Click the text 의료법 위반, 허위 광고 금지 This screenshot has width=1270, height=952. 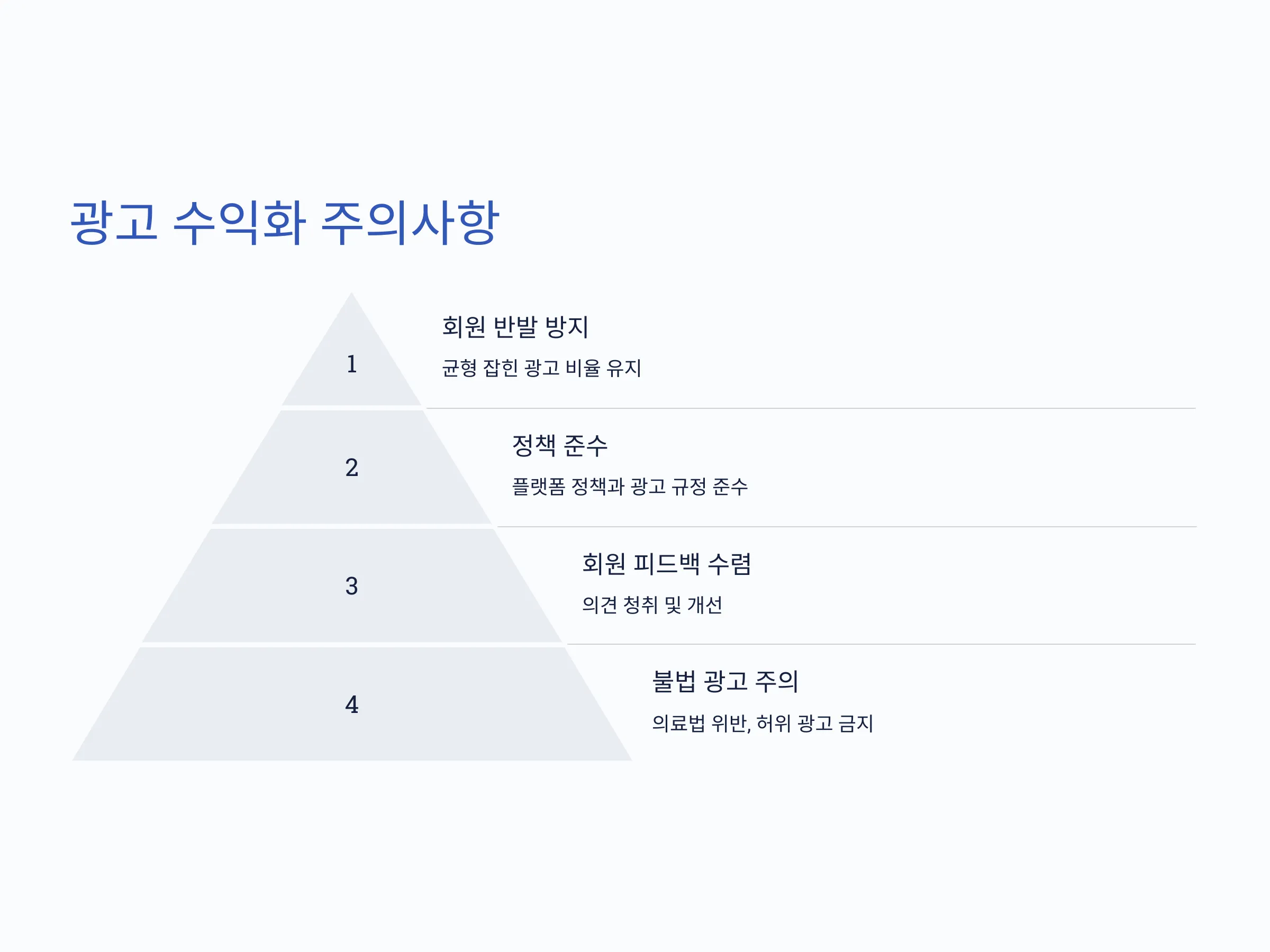(x=763, y=723)
